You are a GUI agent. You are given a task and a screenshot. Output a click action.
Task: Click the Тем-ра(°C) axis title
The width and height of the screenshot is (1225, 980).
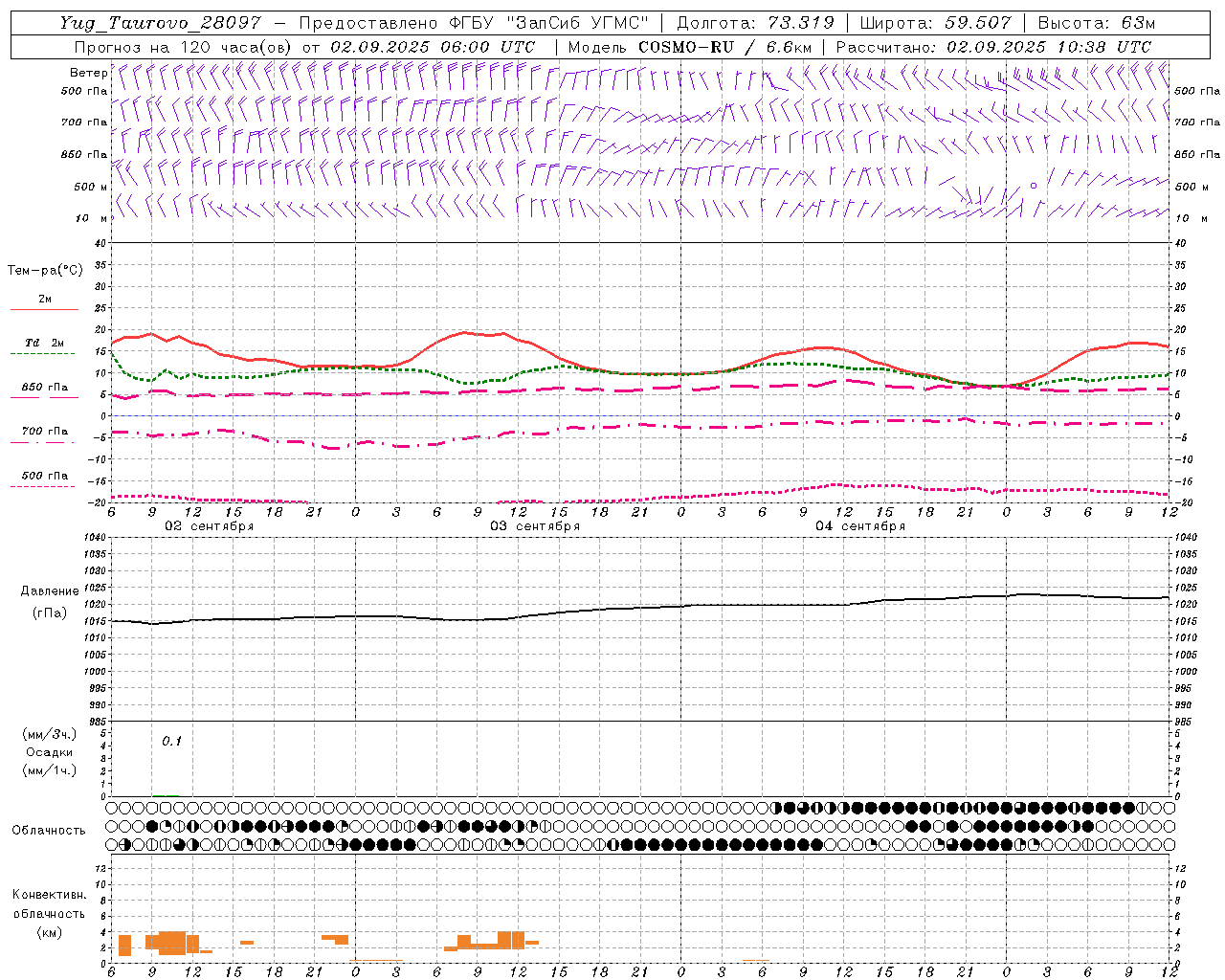tap(45, 271)
